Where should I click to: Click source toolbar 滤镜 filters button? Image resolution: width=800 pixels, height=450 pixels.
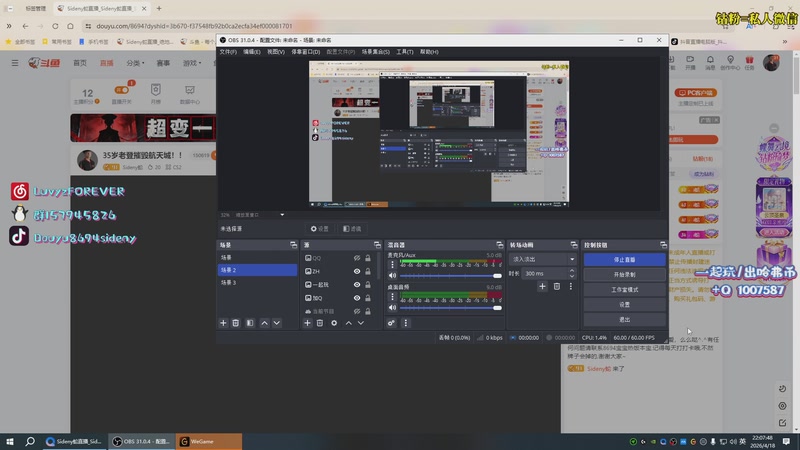[352, 229]
